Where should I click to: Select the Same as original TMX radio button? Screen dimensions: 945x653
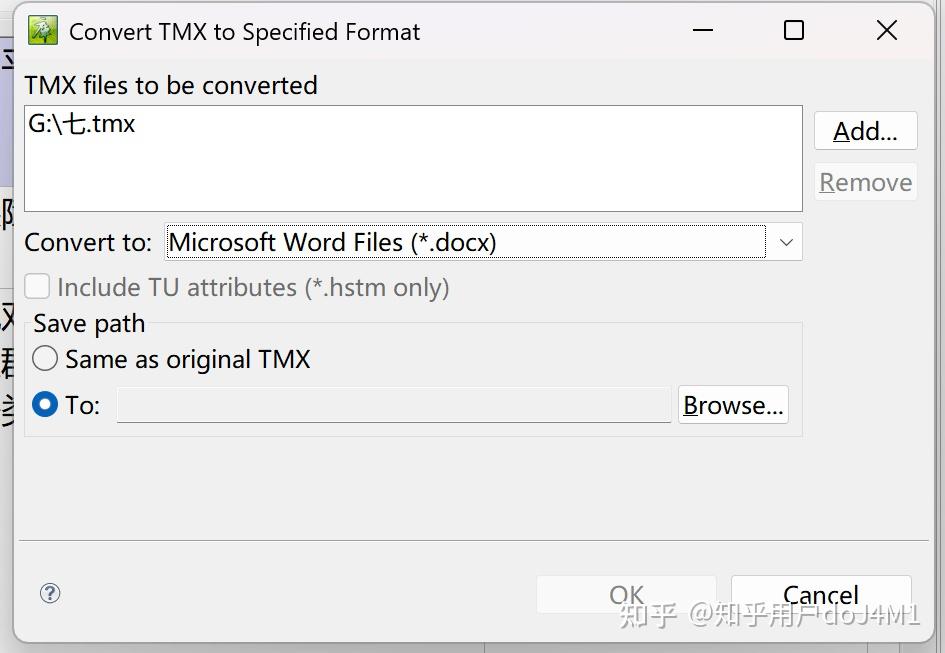tap(44, 358)
